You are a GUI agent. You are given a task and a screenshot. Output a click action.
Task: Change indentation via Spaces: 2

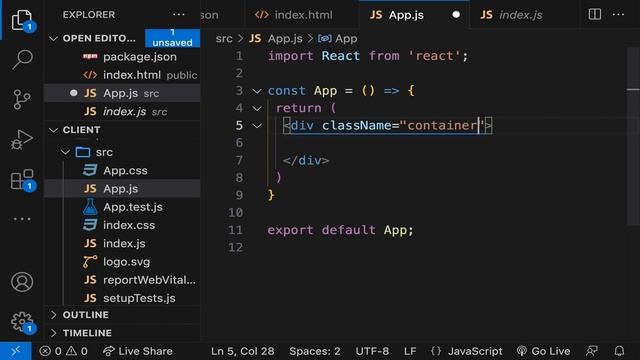coord(315,351)
